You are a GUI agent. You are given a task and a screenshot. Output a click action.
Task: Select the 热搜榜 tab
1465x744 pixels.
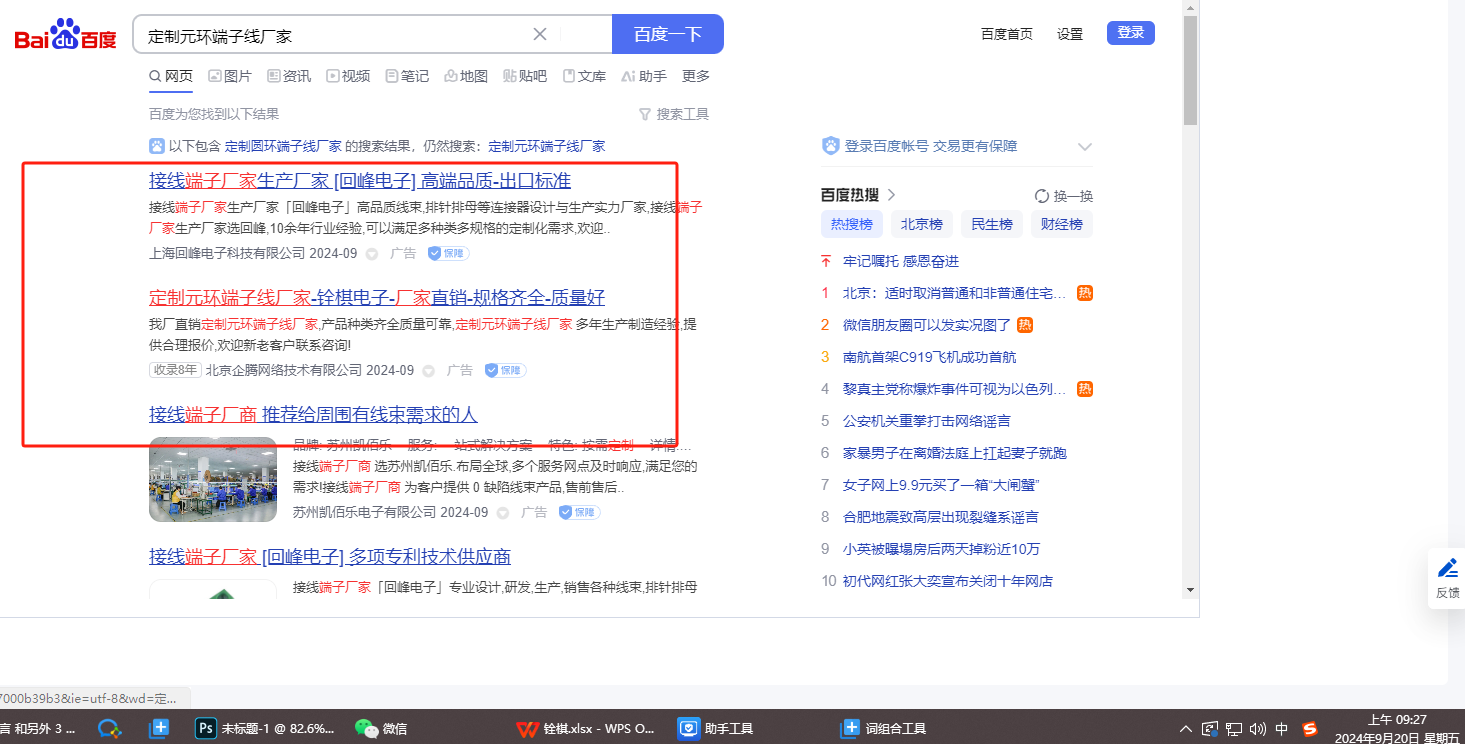click(x=852, y=224)
